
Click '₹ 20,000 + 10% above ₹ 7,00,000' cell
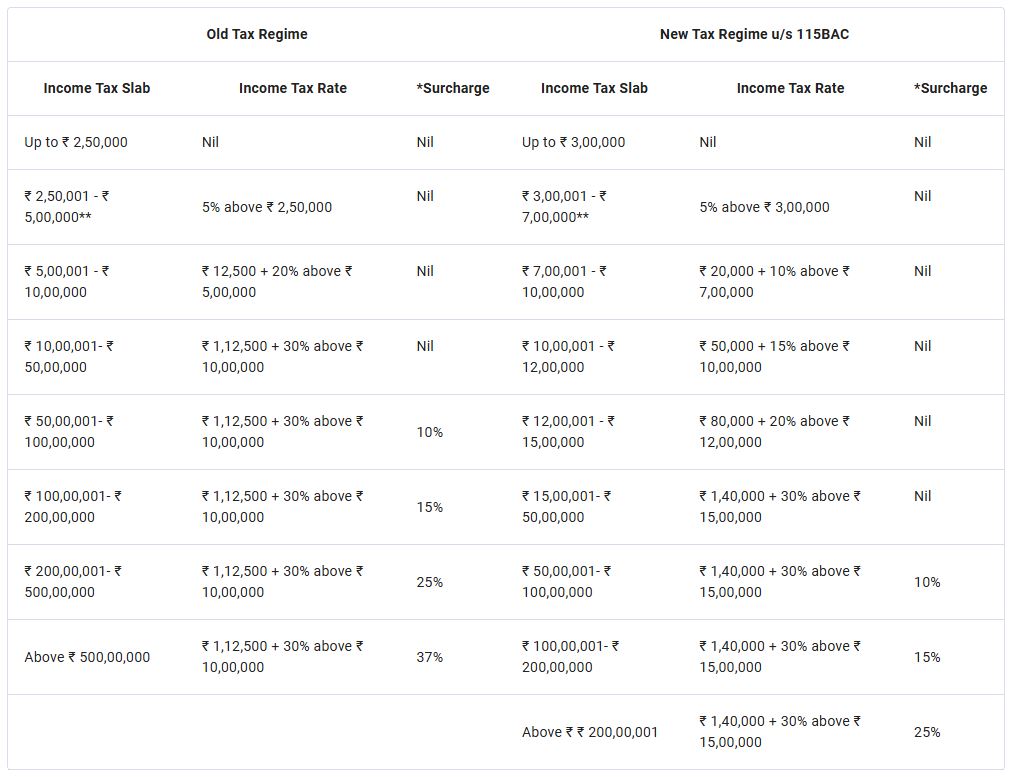774,282
